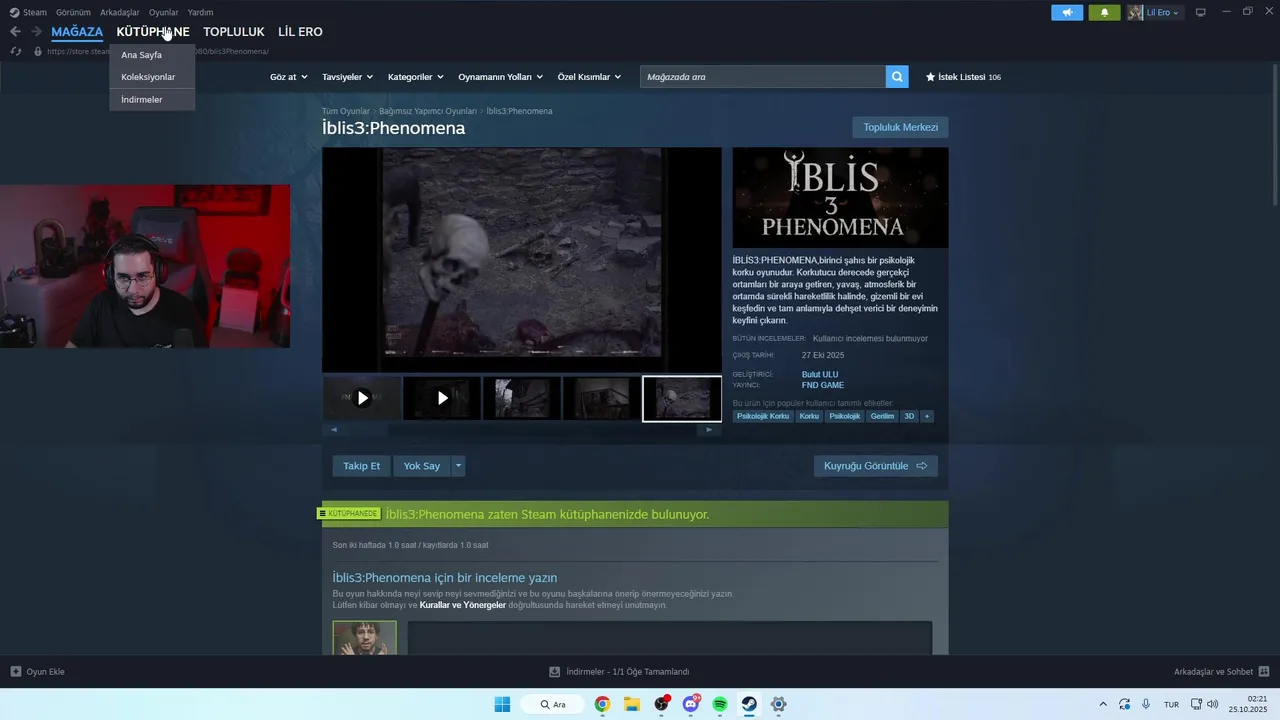Open the green notifications bell

pyautogui.click(x=1104, y=13)
